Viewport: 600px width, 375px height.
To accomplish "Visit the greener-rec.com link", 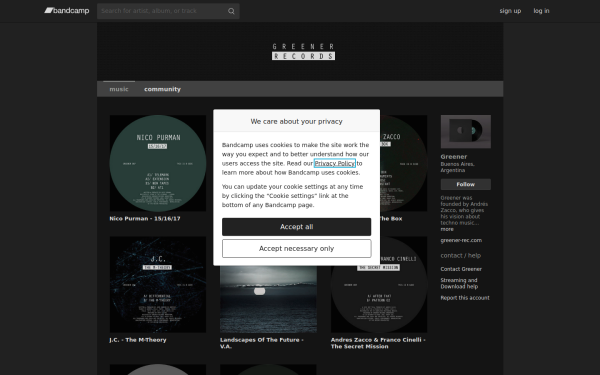I will (x=461, y=240).
